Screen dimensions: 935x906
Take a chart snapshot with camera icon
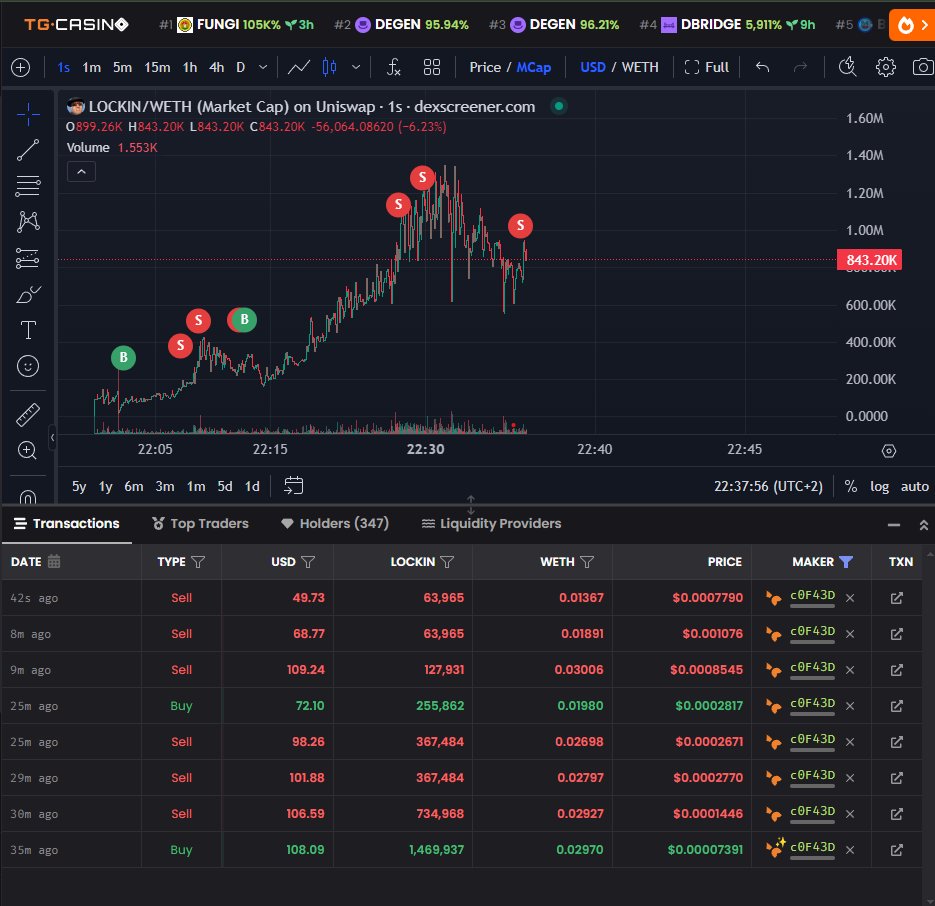tap(923, 67)
